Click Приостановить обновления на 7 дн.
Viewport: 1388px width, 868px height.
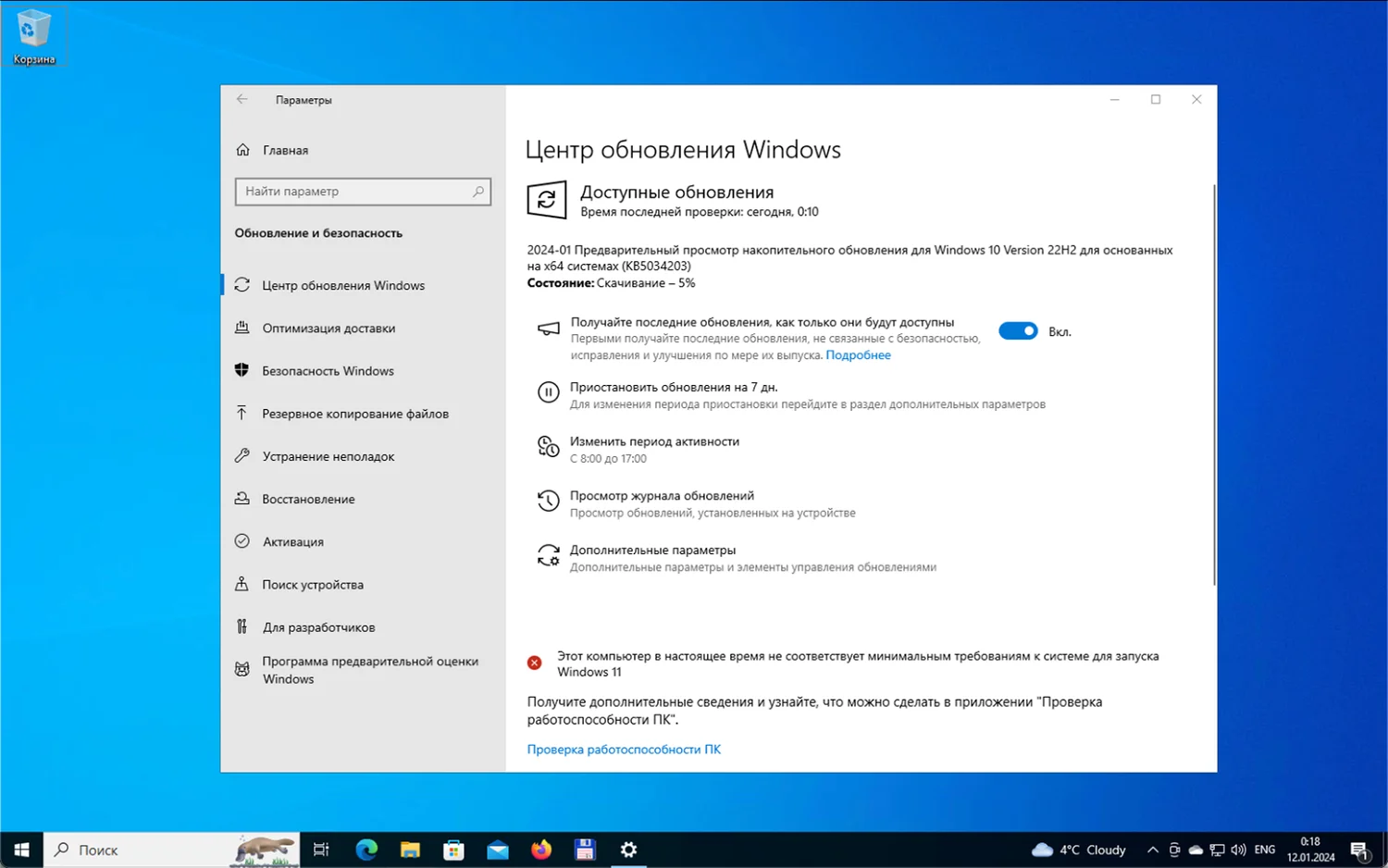tap(674, 387)
